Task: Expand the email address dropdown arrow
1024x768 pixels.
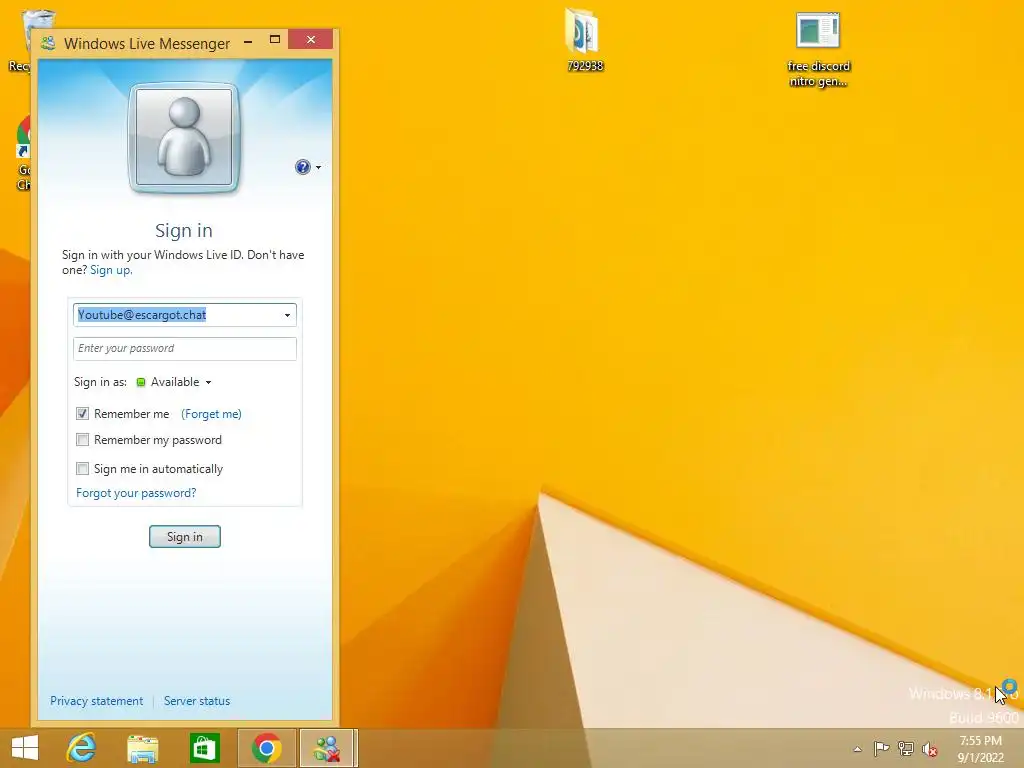Action: [287, 315]
